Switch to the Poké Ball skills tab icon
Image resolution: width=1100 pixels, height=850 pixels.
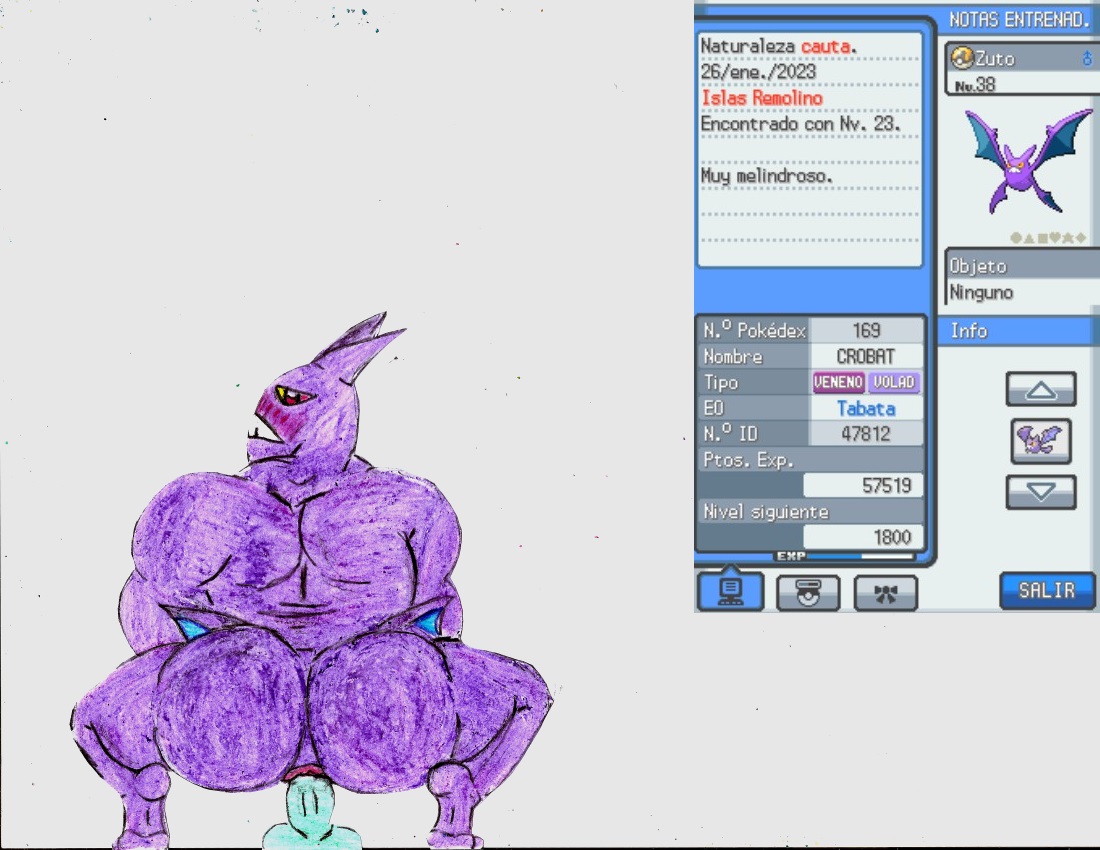808,593
